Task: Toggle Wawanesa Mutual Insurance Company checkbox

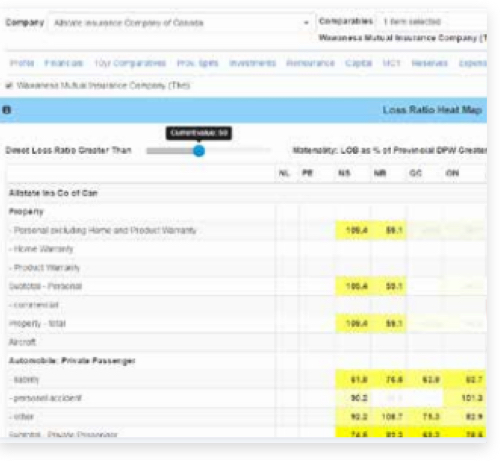Action: pos(9,86)
